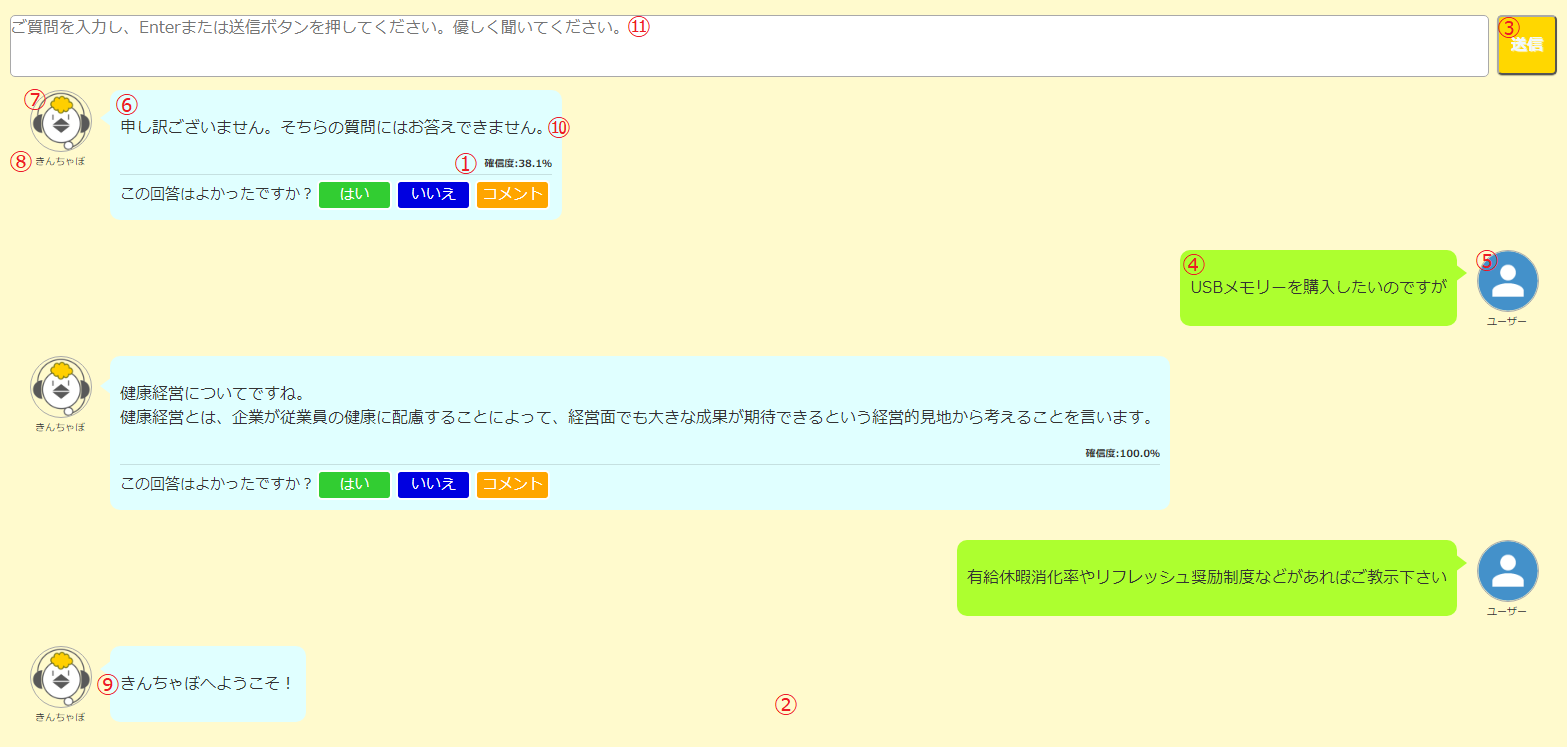Click the 申し訳ございません apology message text
The height and width of the screenshot is (747, 1567).
click(x=332, y=128)
